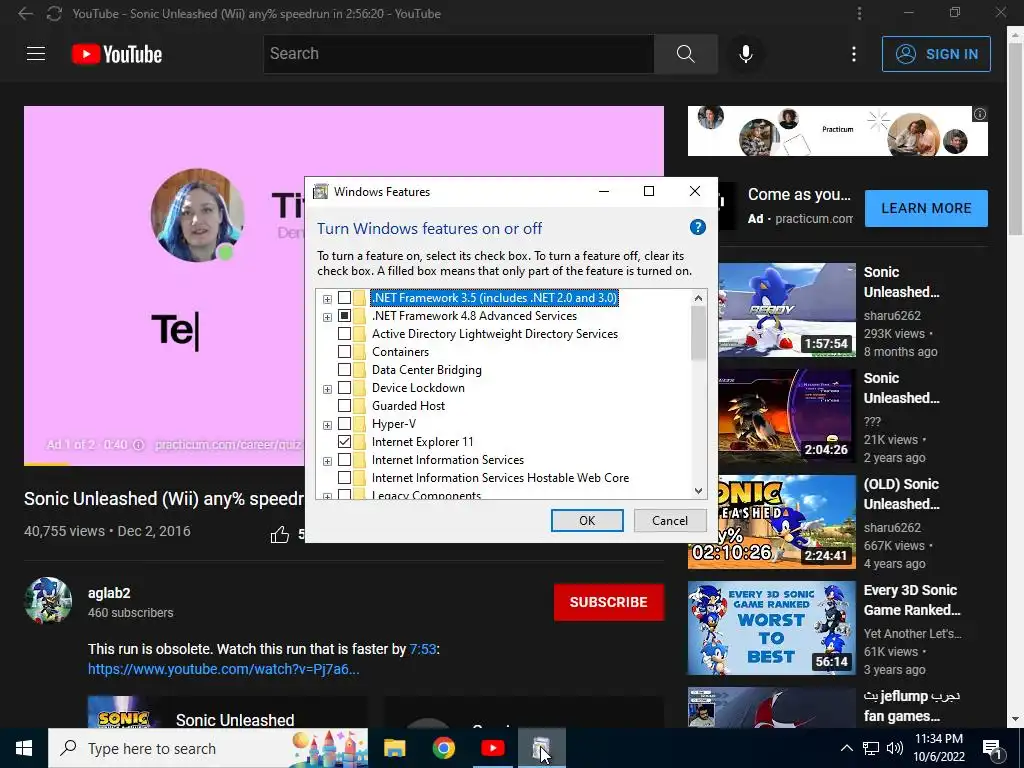Click features list scroll up arrow
Image resolution: width=1024 pixels, height=768 pixels.
698,298
